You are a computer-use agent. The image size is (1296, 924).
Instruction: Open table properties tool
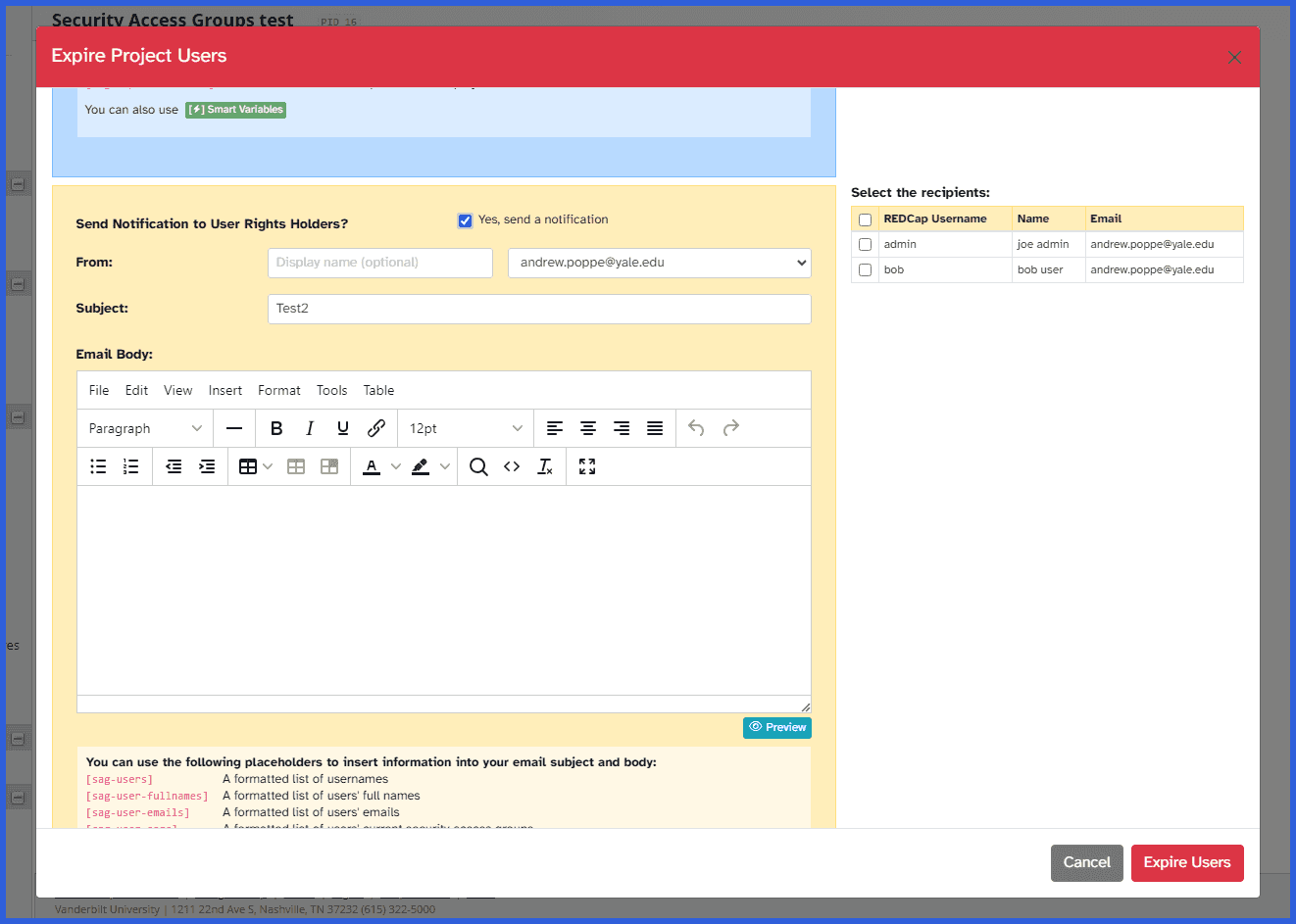(x=296, y=466)
